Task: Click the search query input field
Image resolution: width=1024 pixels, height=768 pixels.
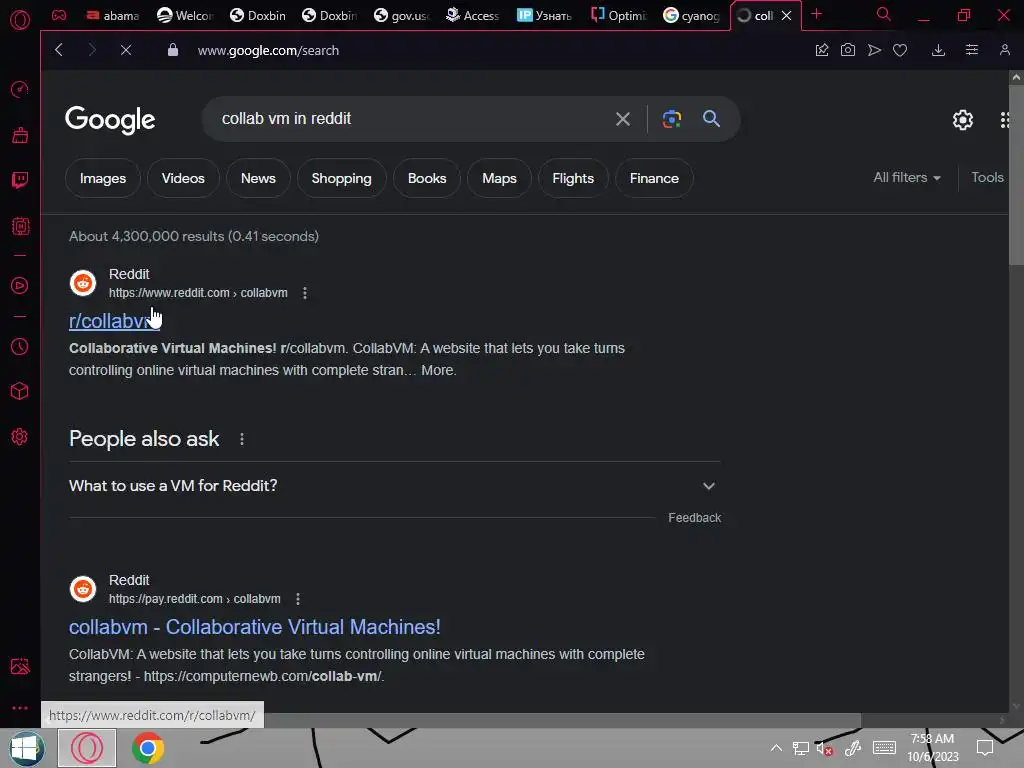Action: tap(411, 119)
